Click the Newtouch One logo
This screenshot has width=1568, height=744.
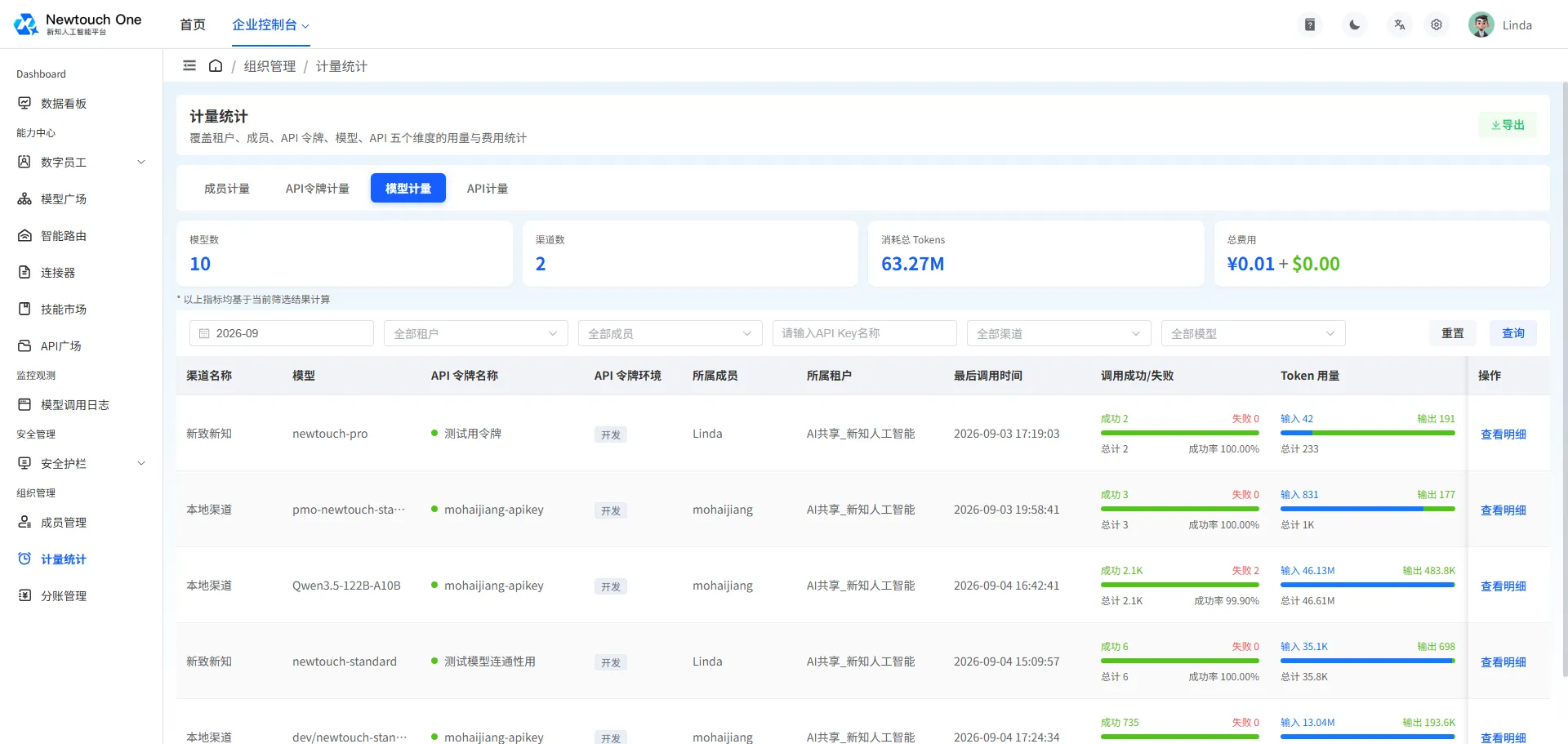(x=78, y=25)
